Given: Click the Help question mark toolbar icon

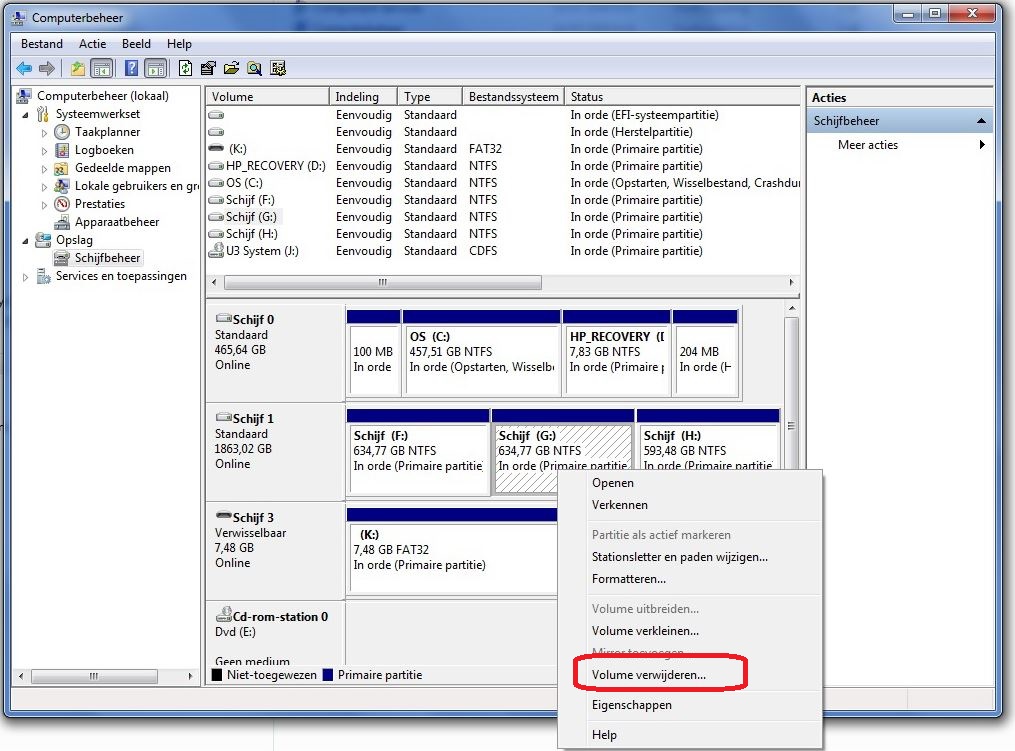Looking at the screenshot, I should coord(130,69).
